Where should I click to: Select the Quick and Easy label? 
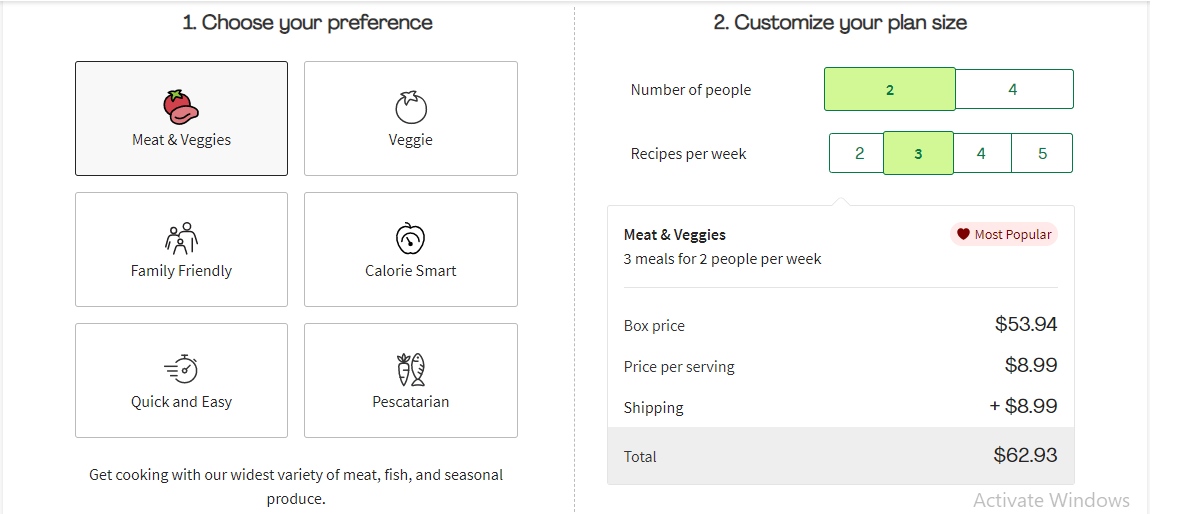click(x=181, y=402)
